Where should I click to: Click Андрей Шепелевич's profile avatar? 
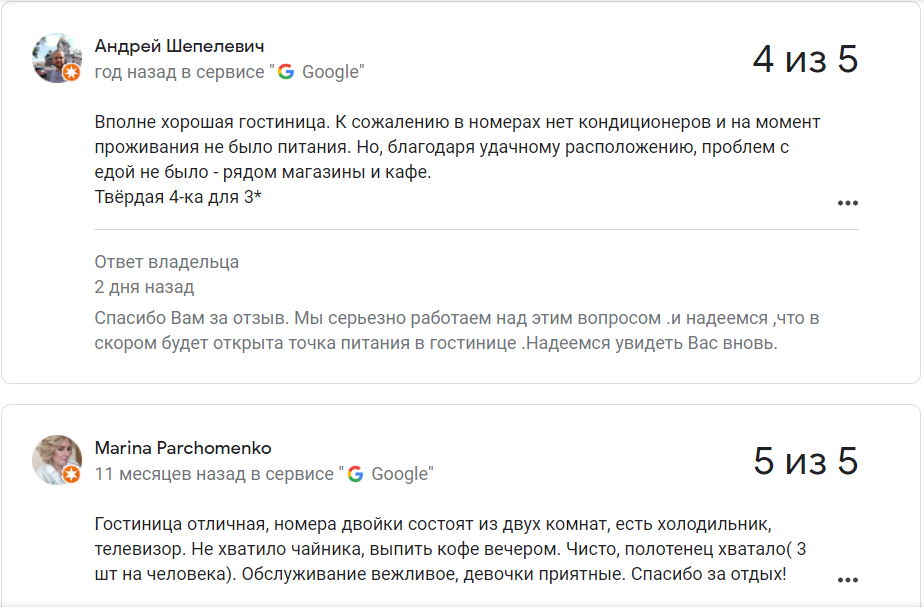click(55, 56)
